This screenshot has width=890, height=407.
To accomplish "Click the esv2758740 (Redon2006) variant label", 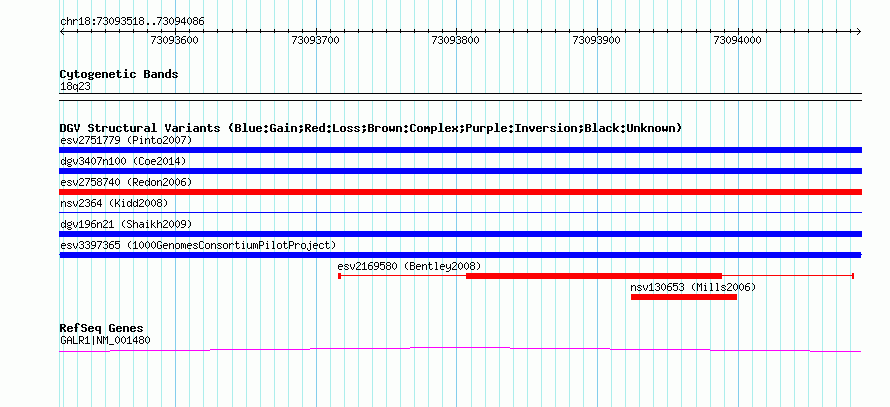I will coord(126,182).
